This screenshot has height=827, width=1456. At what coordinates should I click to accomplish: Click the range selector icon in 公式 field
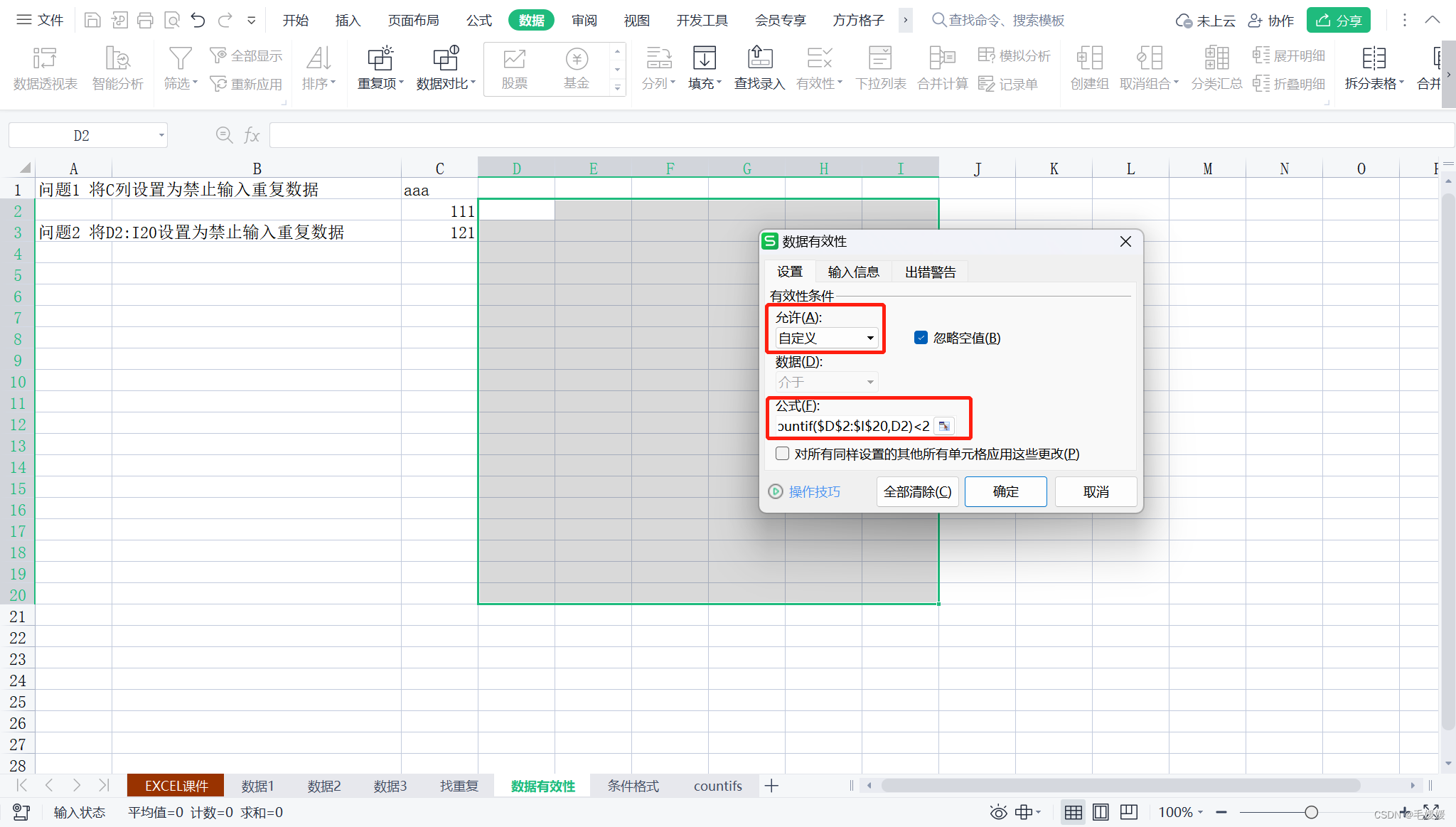tap(944, 426)
